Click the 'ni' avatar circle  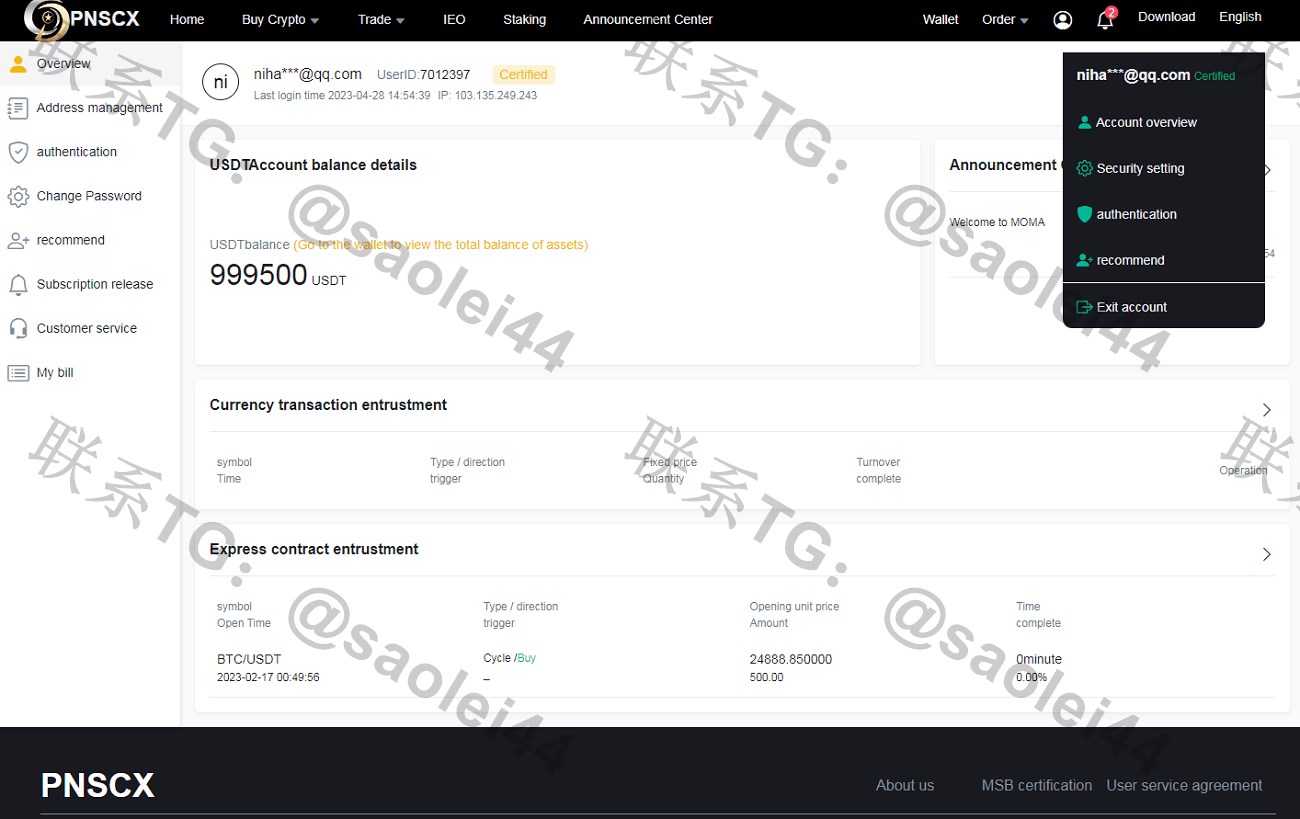[x=221, y=82]
